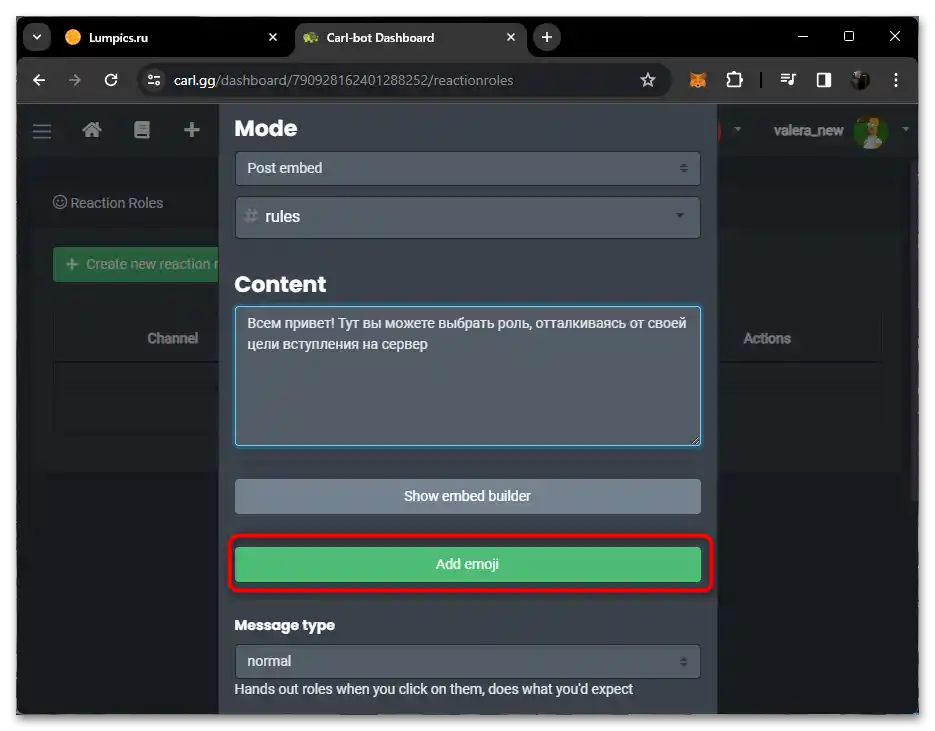The image size is (935, 731).
Task: Click the address bar URL
Action: (x=343, y=80)
